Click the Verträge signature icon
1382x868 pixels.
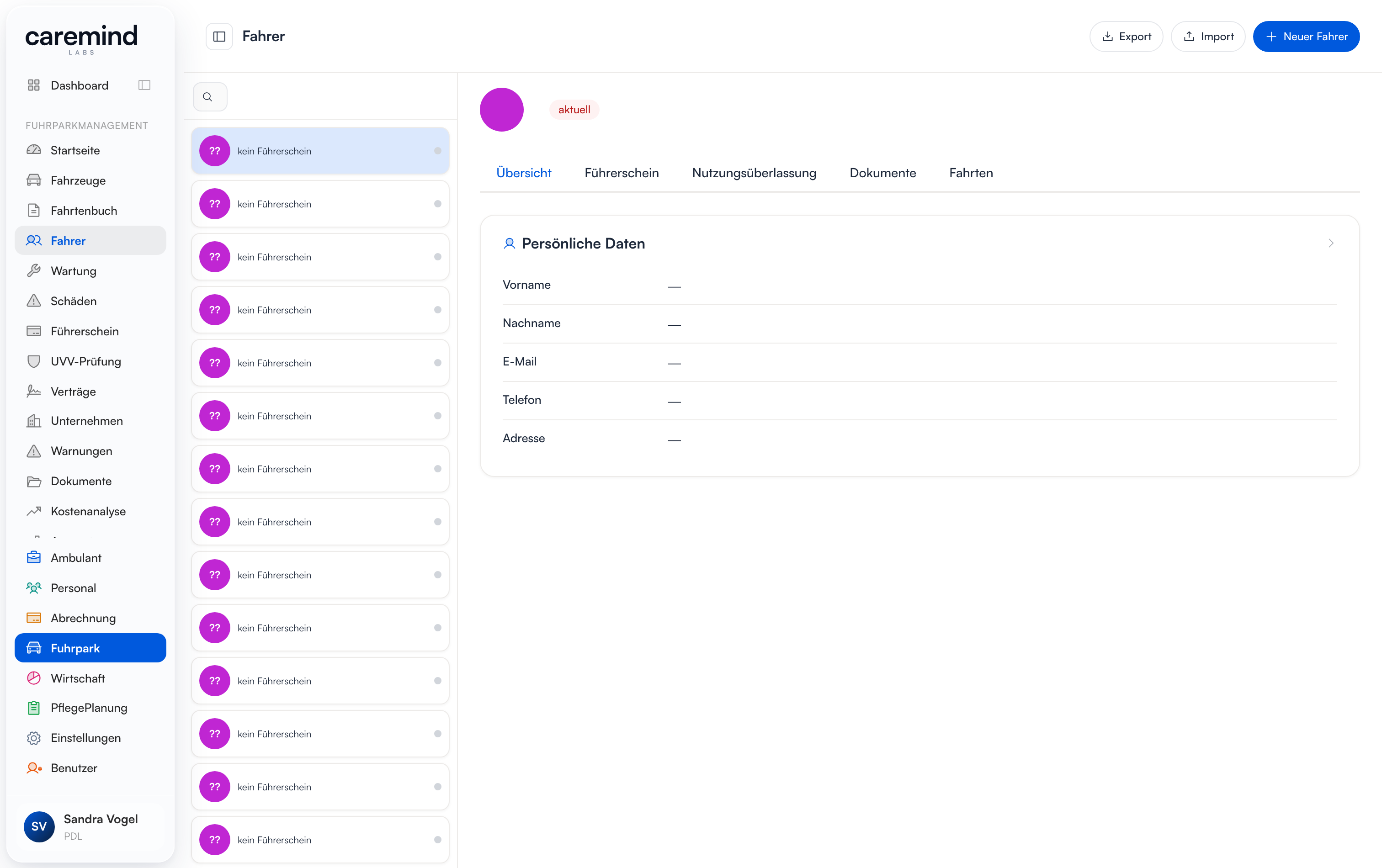(x=34, y=391)
